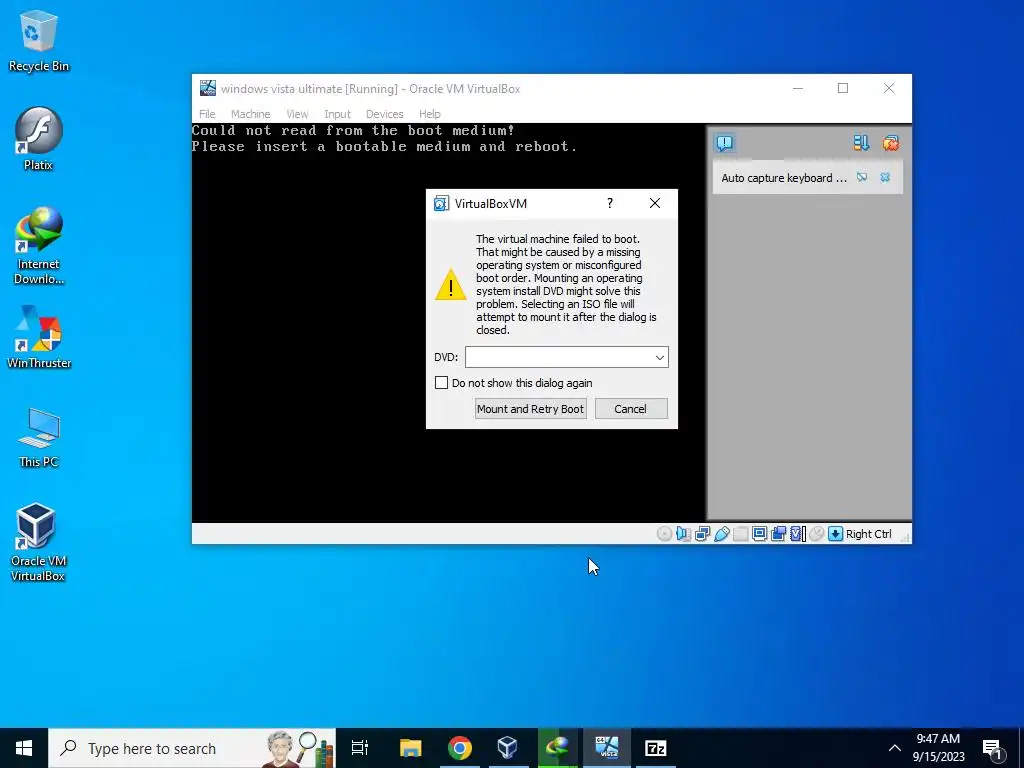Viewport: 1024px width, 768px height.
Task: Open the Machine menu
Action: pos(250,114)
